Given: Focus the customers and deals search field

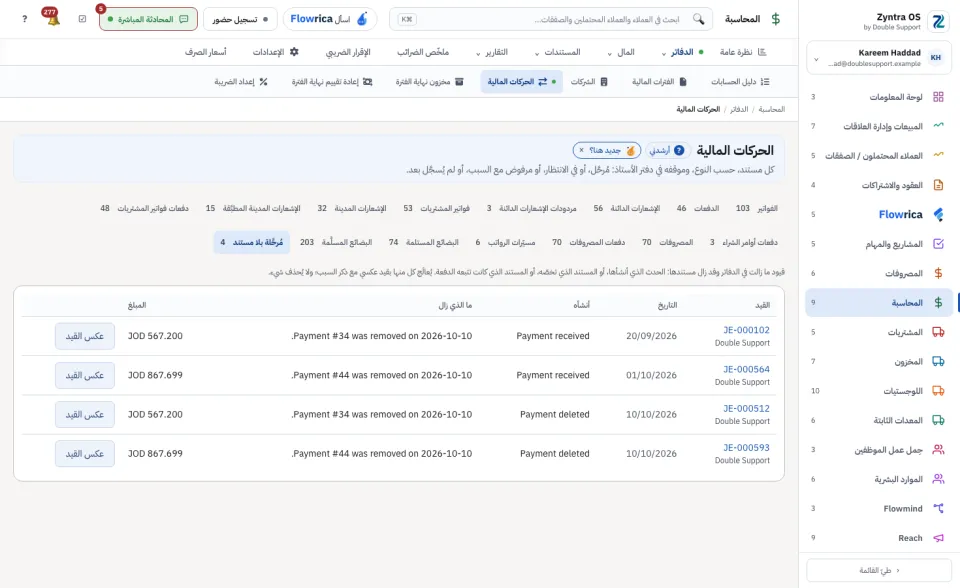Looking at the screenshot, I should [551, 19].
